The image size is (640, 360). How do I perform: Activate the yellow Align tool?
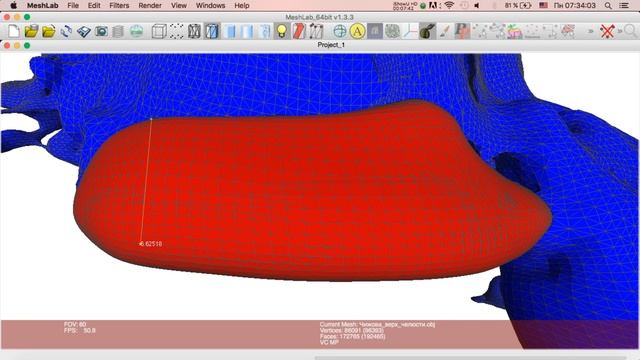(x=357, y=31)
